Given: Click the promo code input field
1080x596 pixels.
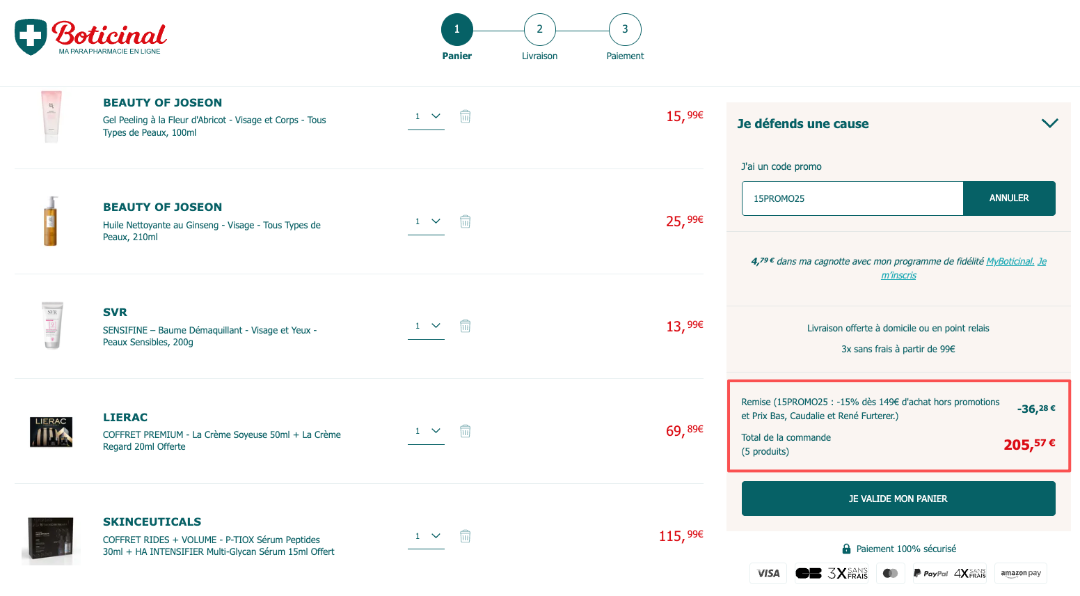Looking at the screenshot, I should 852,198.
